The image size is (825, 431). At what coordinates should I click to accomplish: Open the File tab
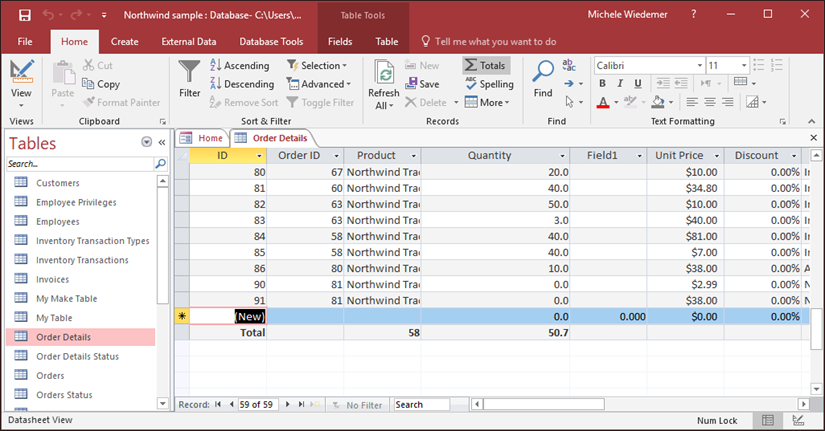click(25, 42)
